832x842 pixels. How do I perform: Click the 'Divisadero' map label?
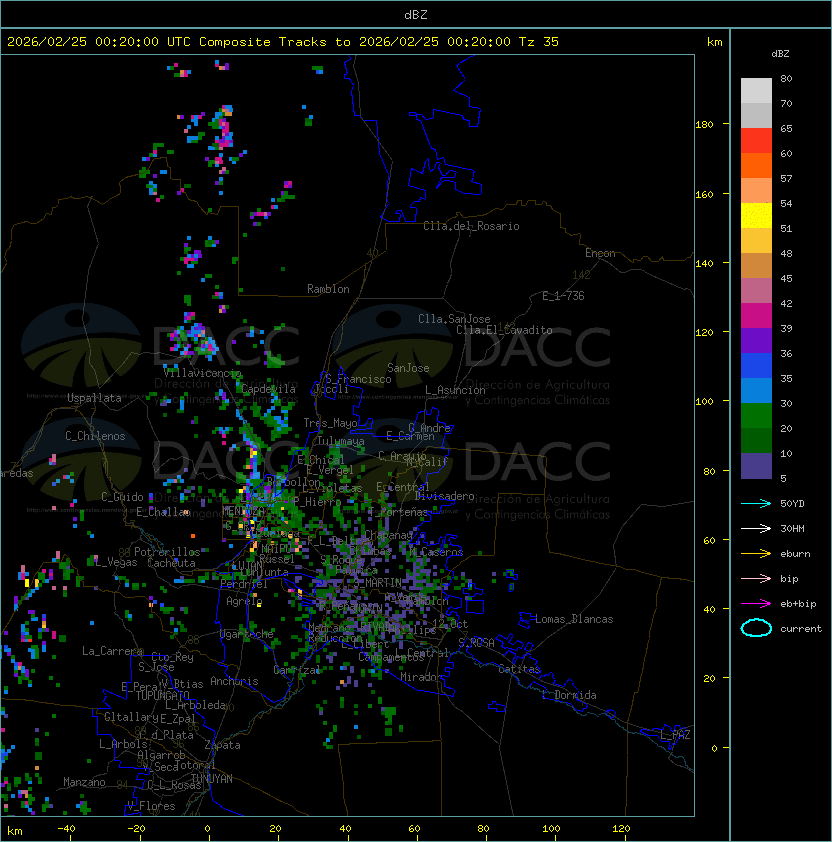445,496
